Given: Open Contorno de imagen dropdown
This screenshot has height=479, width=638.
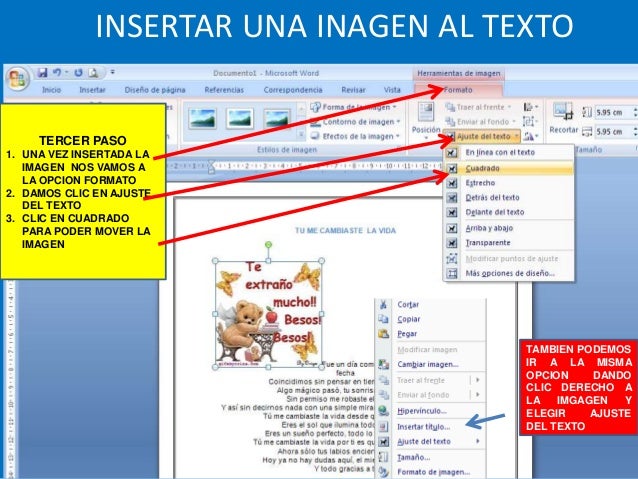Looking at the screenshot, I should [x=355, y=122].
